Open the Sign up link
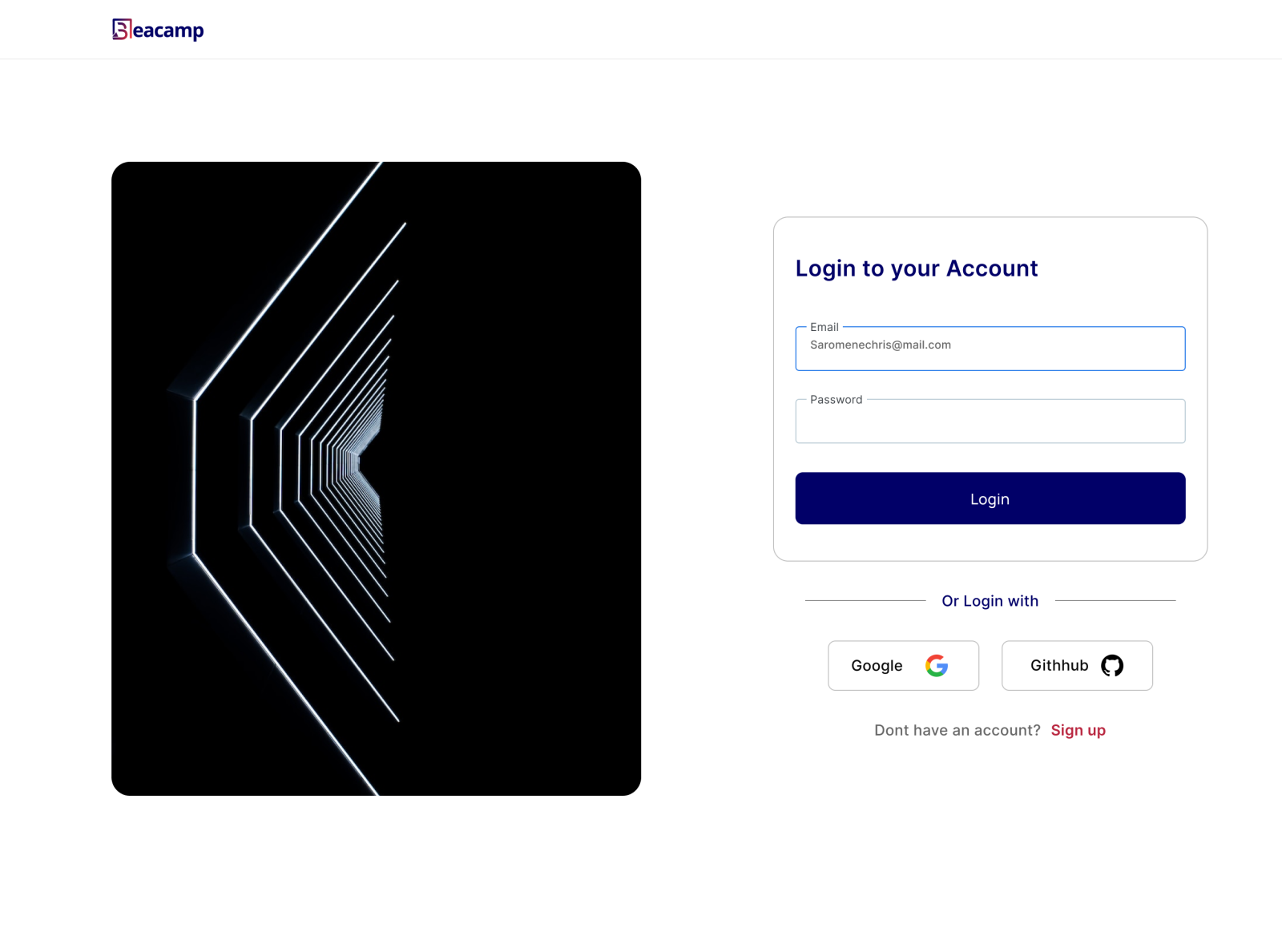Viewport: 1282px width, 952px height. (1078, 730)
